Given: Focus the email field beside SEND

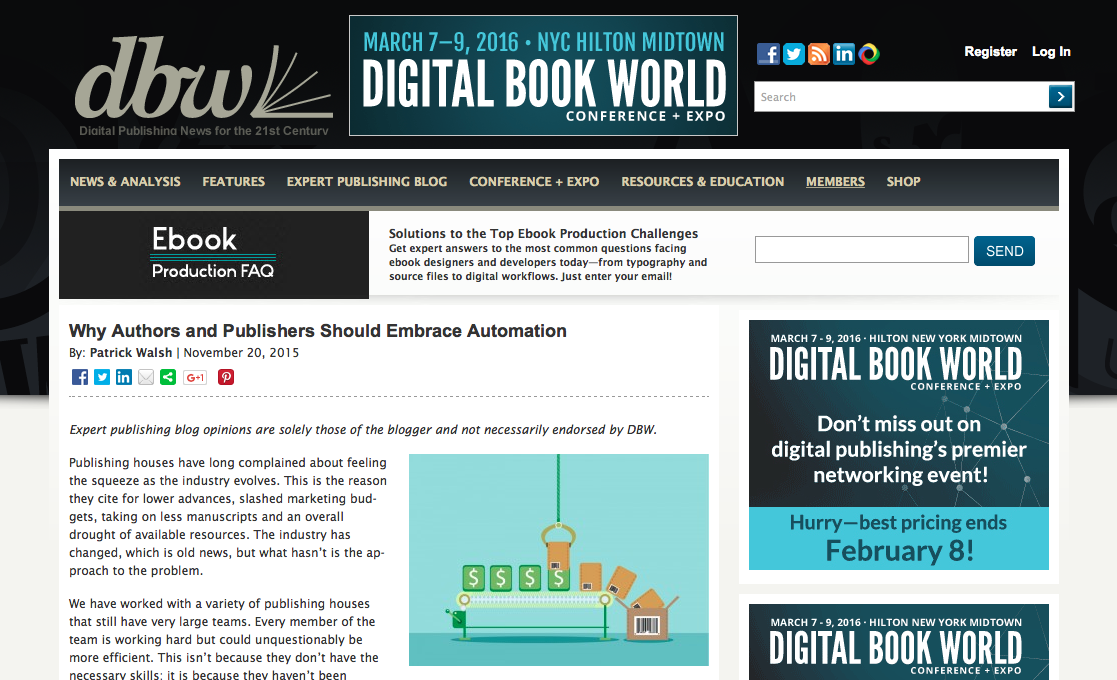Looking at the screenshot, I should pos(862,250).
